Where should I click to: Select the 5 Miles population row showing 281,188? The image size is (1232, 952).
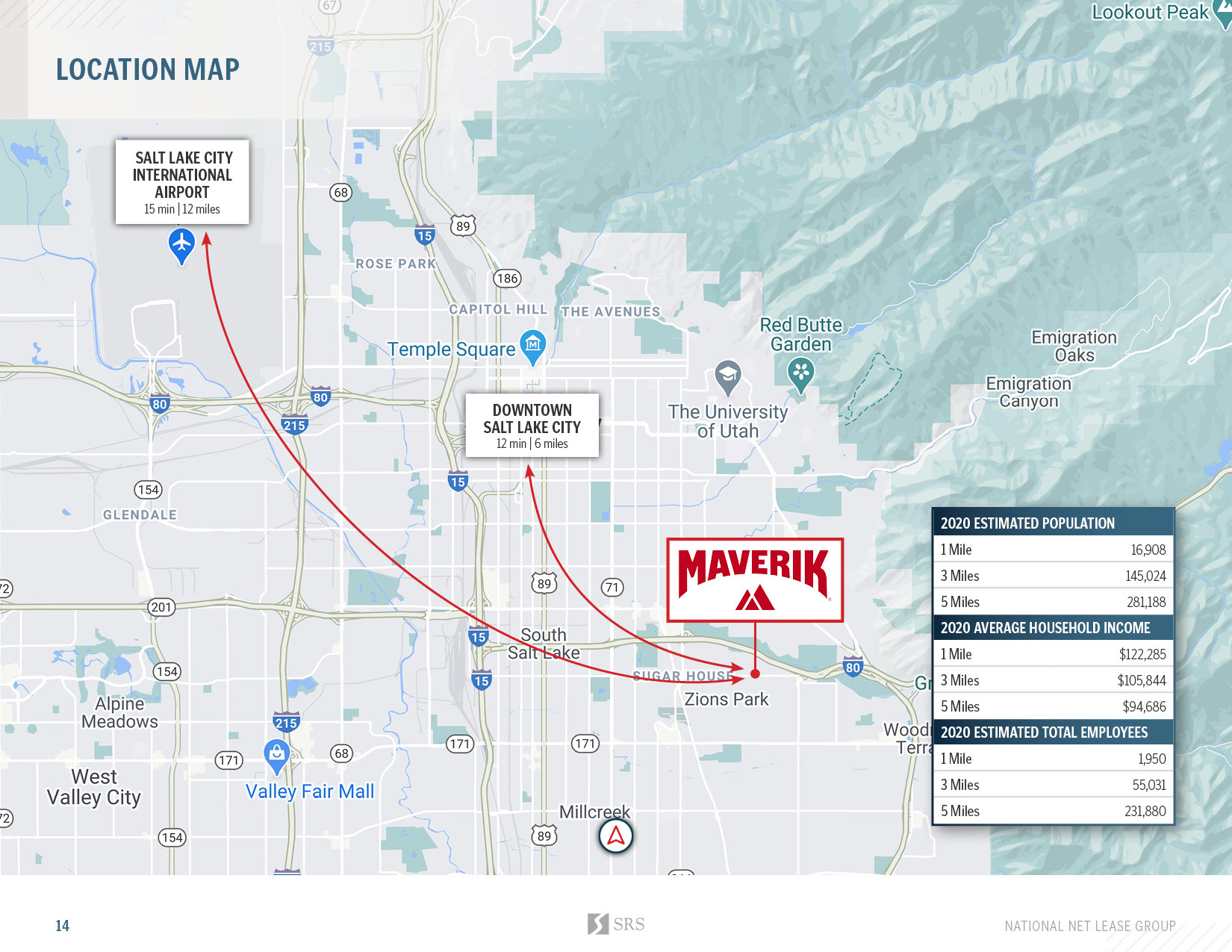1053,602
